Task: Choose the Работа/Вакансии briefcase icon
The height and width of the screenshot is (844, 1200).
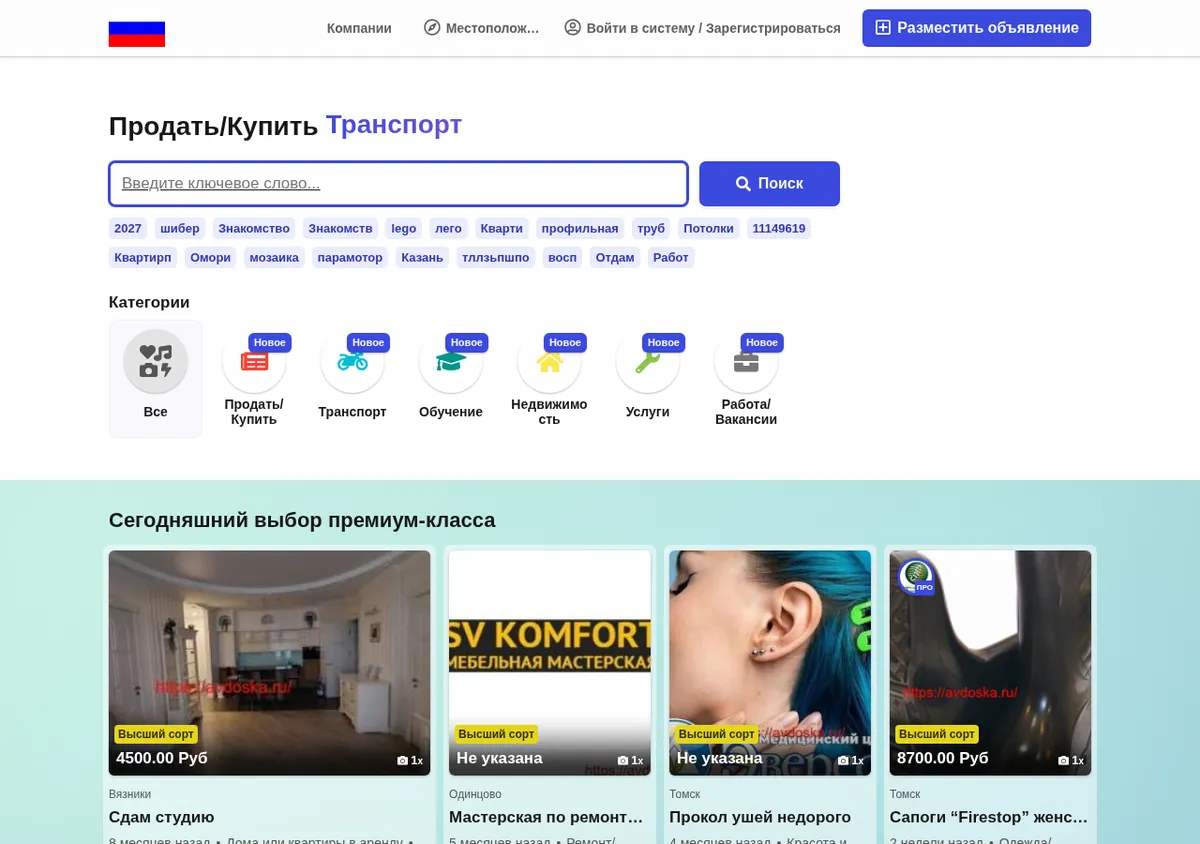Action: coord(746,361)
